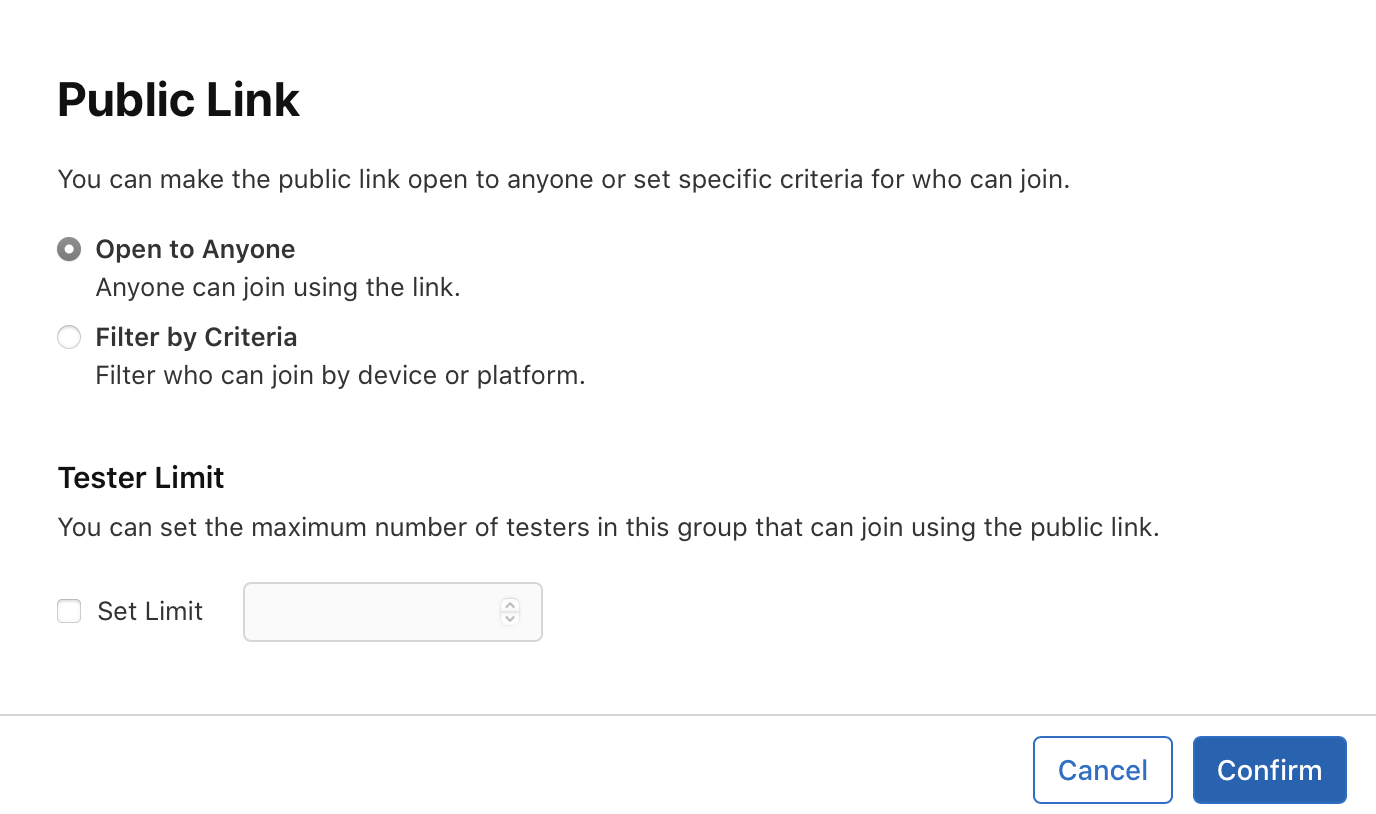Click the tester limit number input field
The image size is (1376, 814).
tap(370, 611)
